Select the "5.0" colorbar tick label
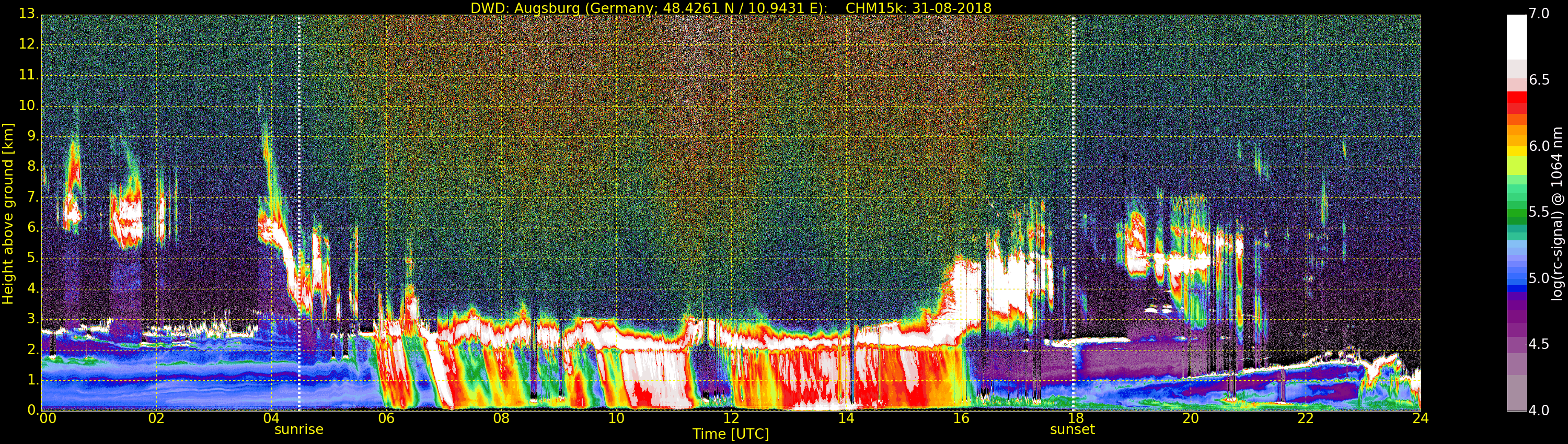Viewport: 1568px width, 444px height. [1539, 278]
